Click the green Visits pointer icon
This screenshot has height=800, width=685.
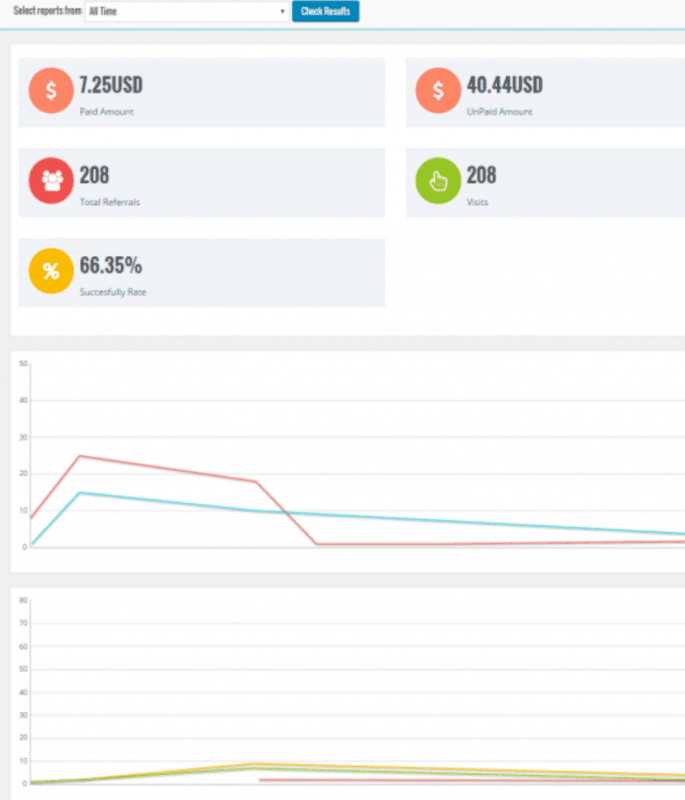[438, 181]
